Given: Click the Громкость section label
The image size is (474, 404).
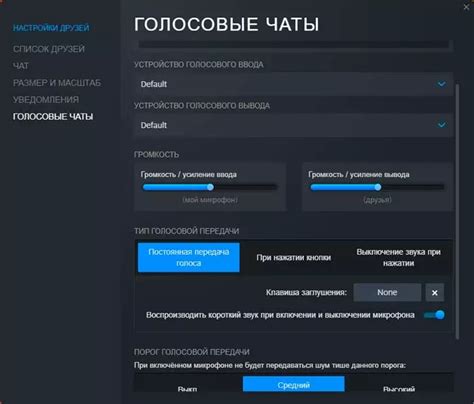Looking at the screenshot, I should click(x=156, y=155).
